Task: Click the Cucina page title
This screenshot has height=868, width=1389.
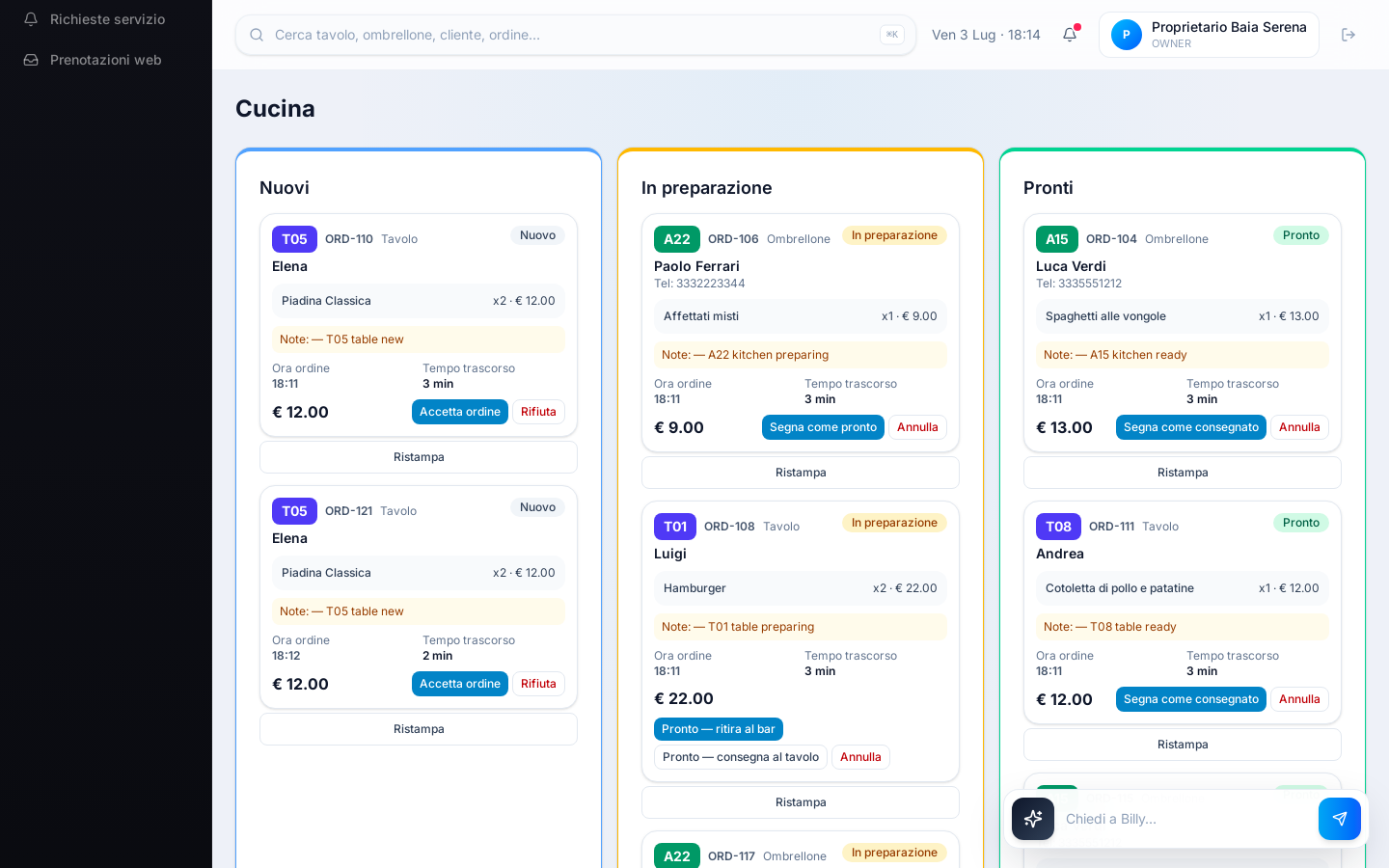Action: 275,108
